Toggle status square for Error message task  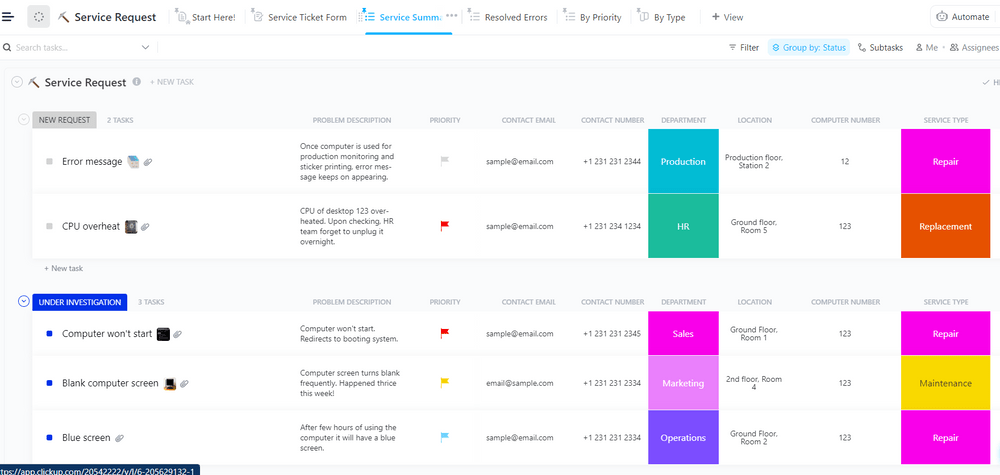[49, 161]
